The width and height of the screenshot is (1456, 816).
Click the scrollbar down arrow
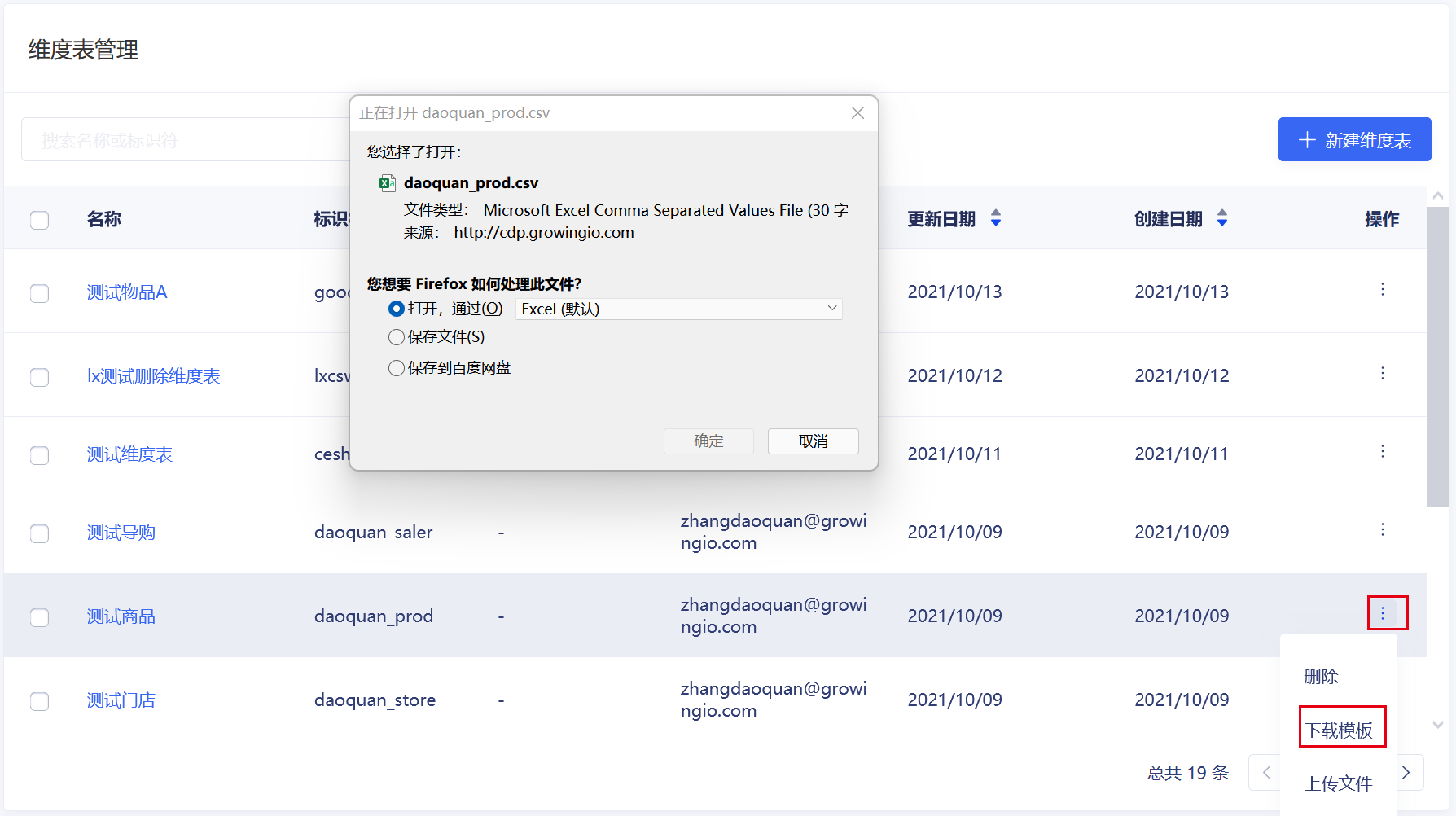1438,724
